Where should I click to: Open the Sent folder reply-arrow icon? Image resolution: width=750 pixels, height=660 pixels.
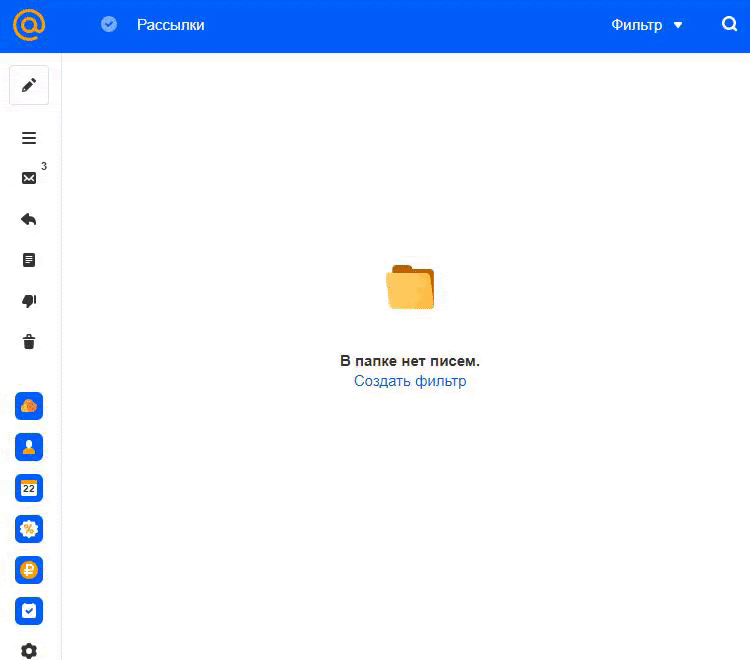pos(29,219)
